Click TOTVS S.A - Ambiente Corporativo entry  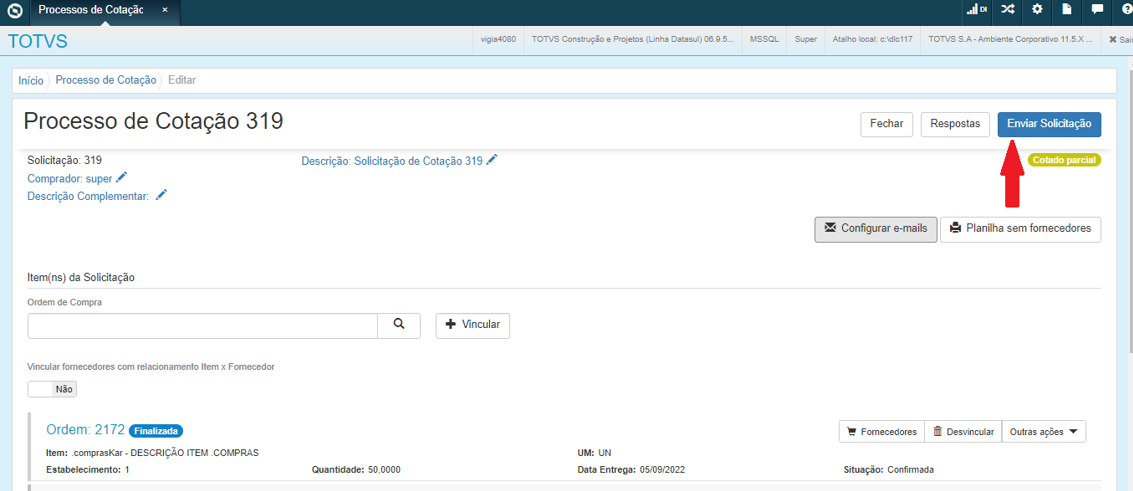pos(1012,40)
